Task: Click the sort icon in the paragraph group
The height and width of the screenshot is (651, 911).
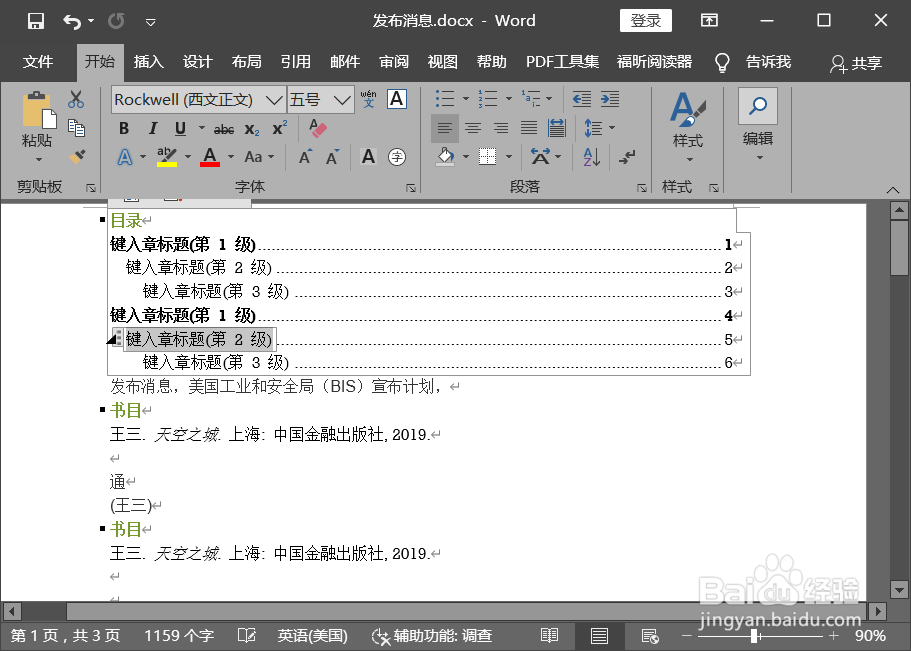Action: [x=591, y=157]
